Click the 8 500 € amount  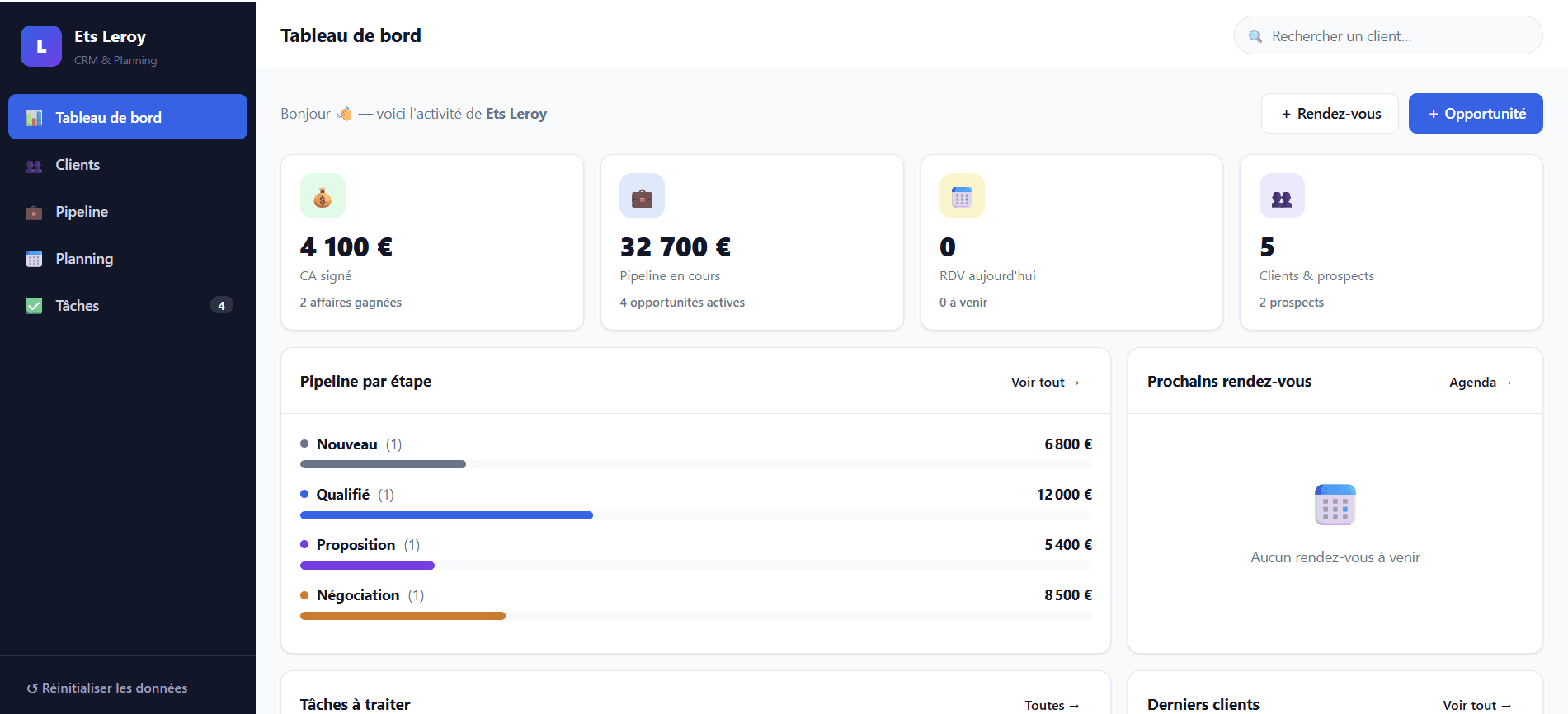(x=1068, y=595)
